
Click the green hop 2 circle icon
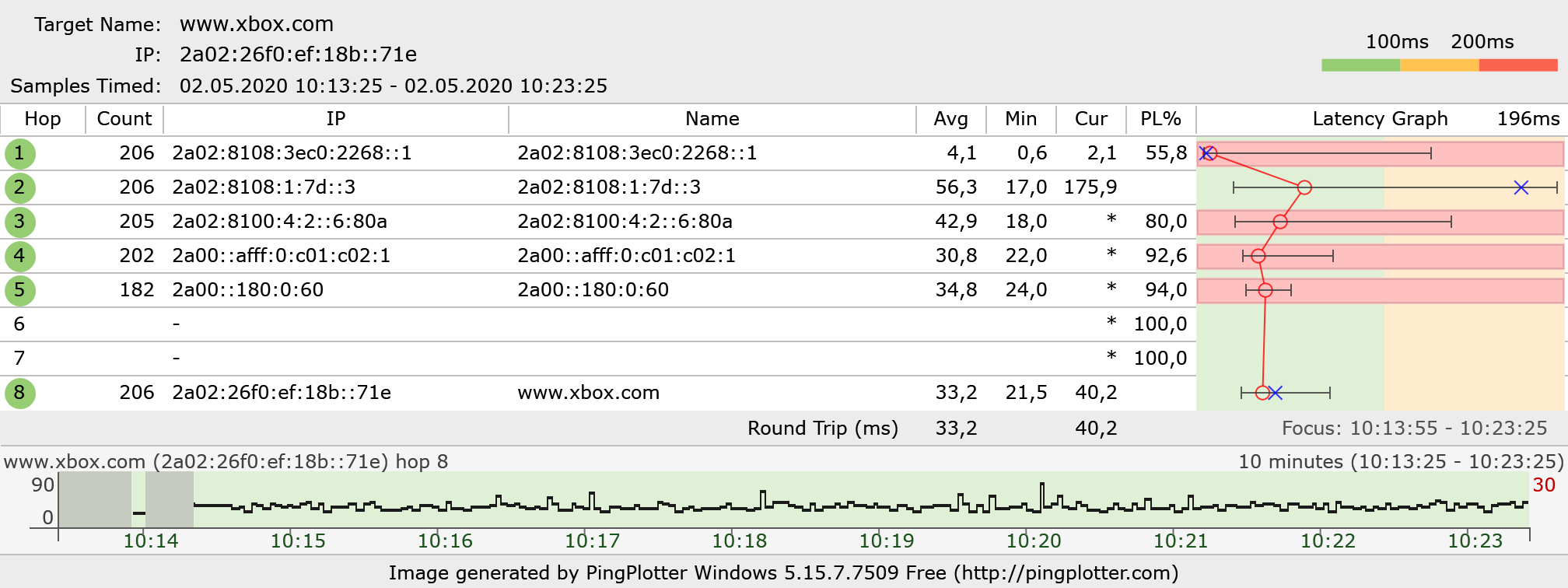pyautogui.click(x=19, y=187)
